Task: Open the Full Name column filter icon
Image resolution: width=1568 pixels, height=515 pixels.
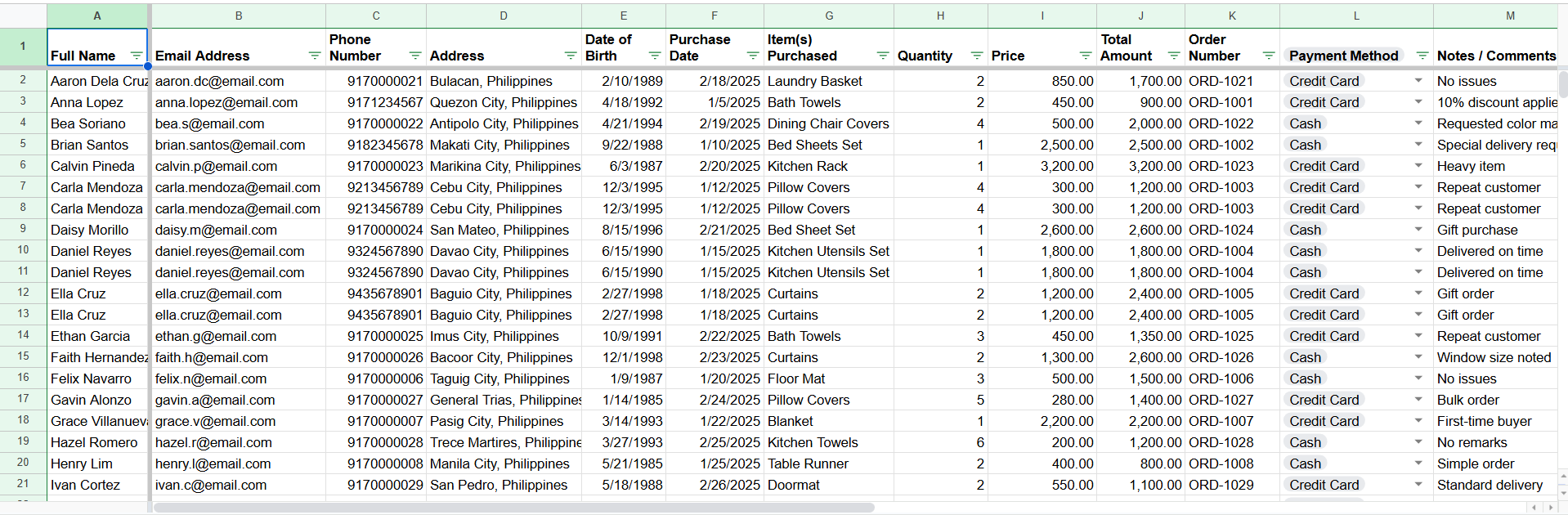Action: click(136, 56)
